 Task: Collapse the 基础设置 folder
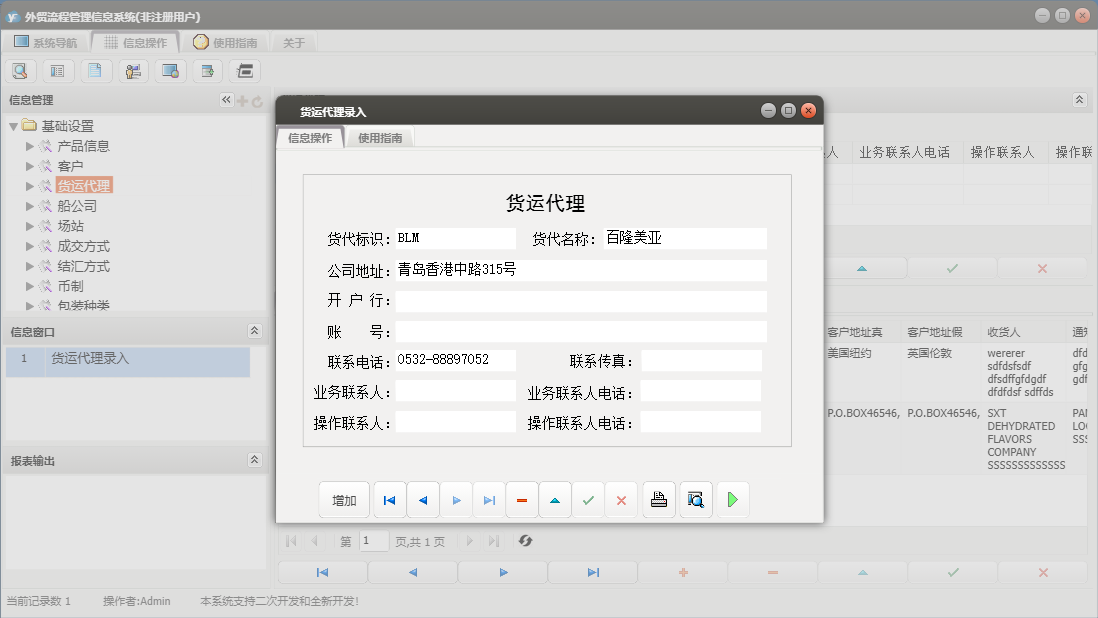[14, 126]
